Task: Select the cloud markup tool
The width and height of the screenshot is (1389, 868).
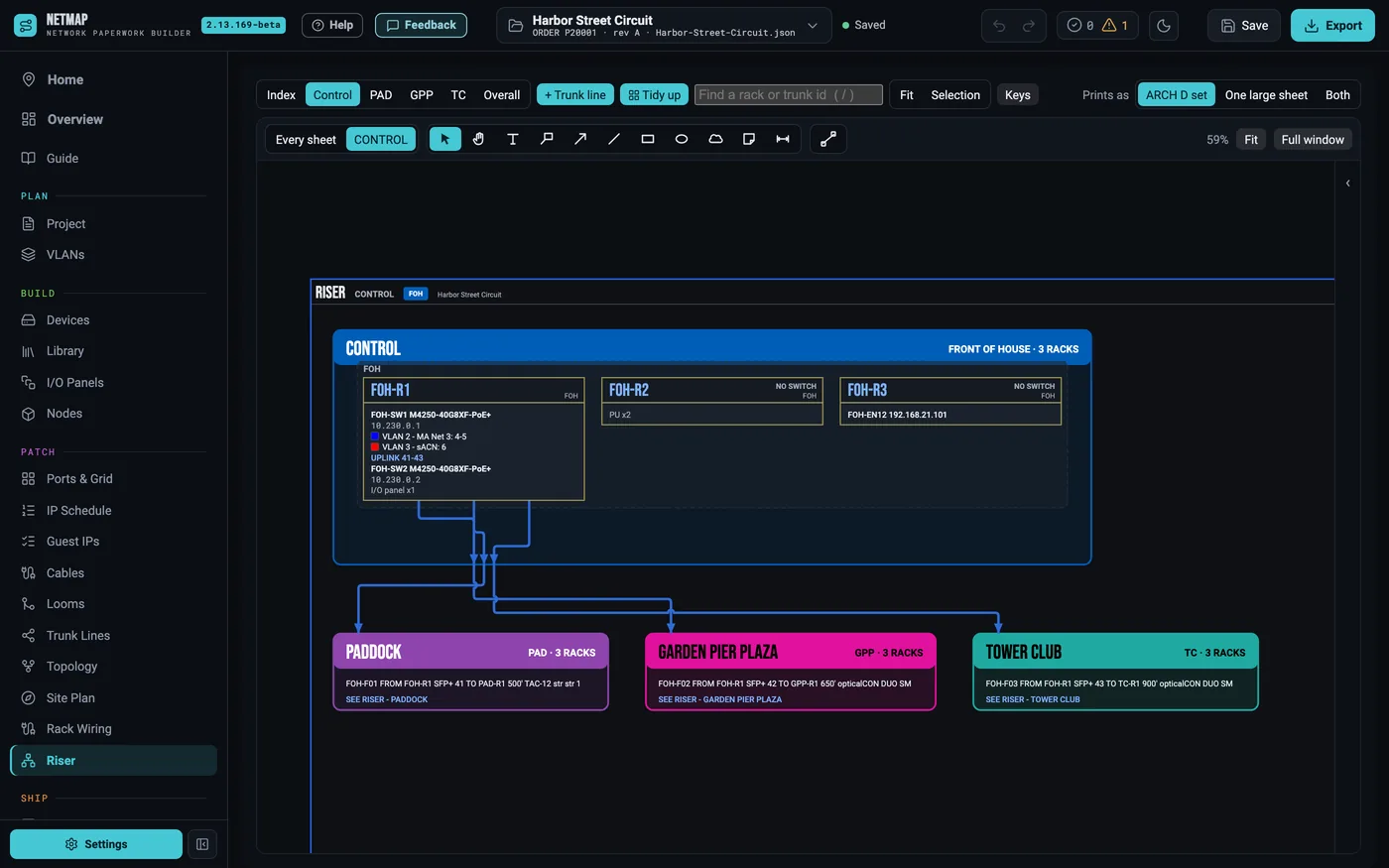Action: tap(714, 140)
